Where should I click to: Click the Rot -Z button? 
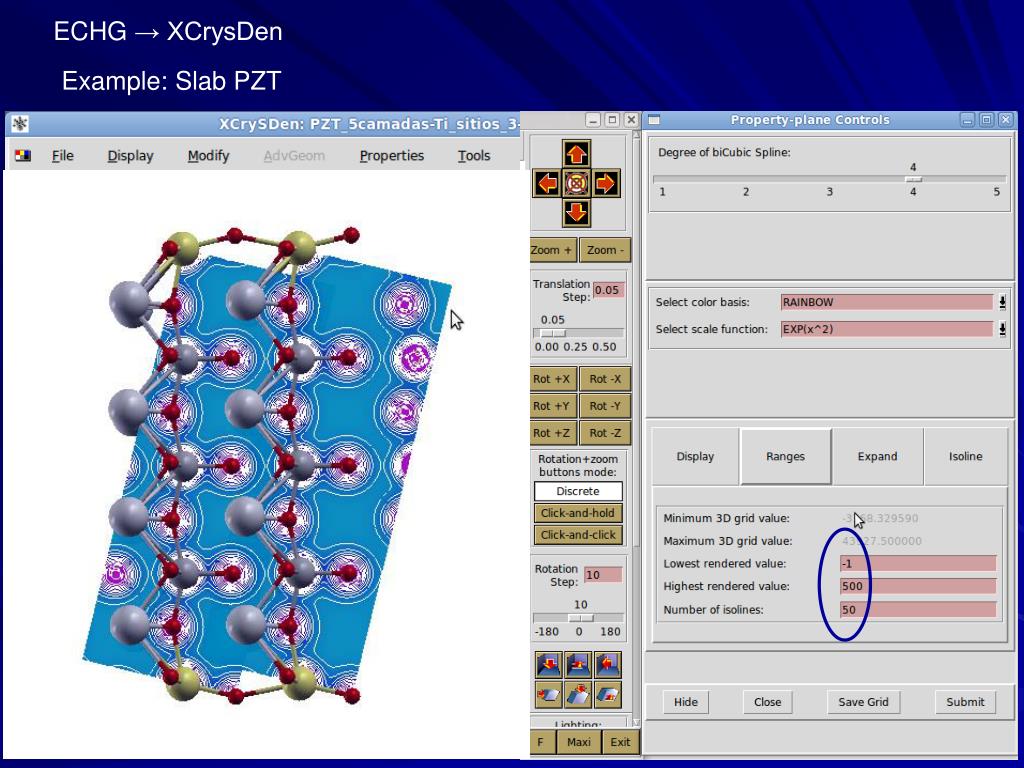(605, 432)
